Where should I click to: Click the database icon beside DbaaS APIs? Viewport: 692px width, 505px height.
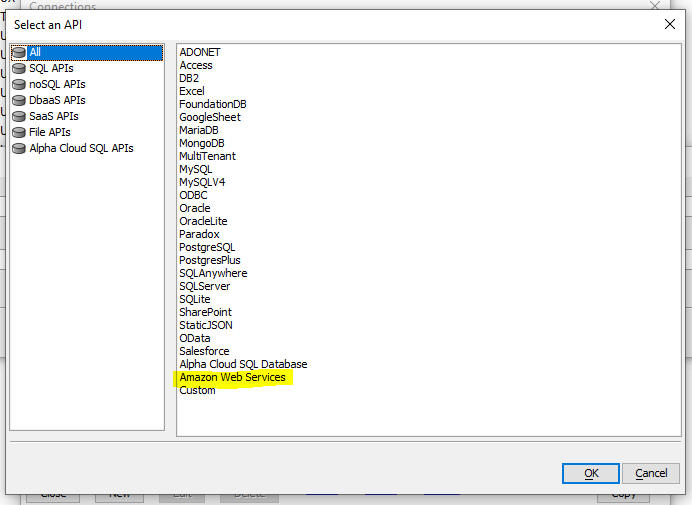coord(19,100)
